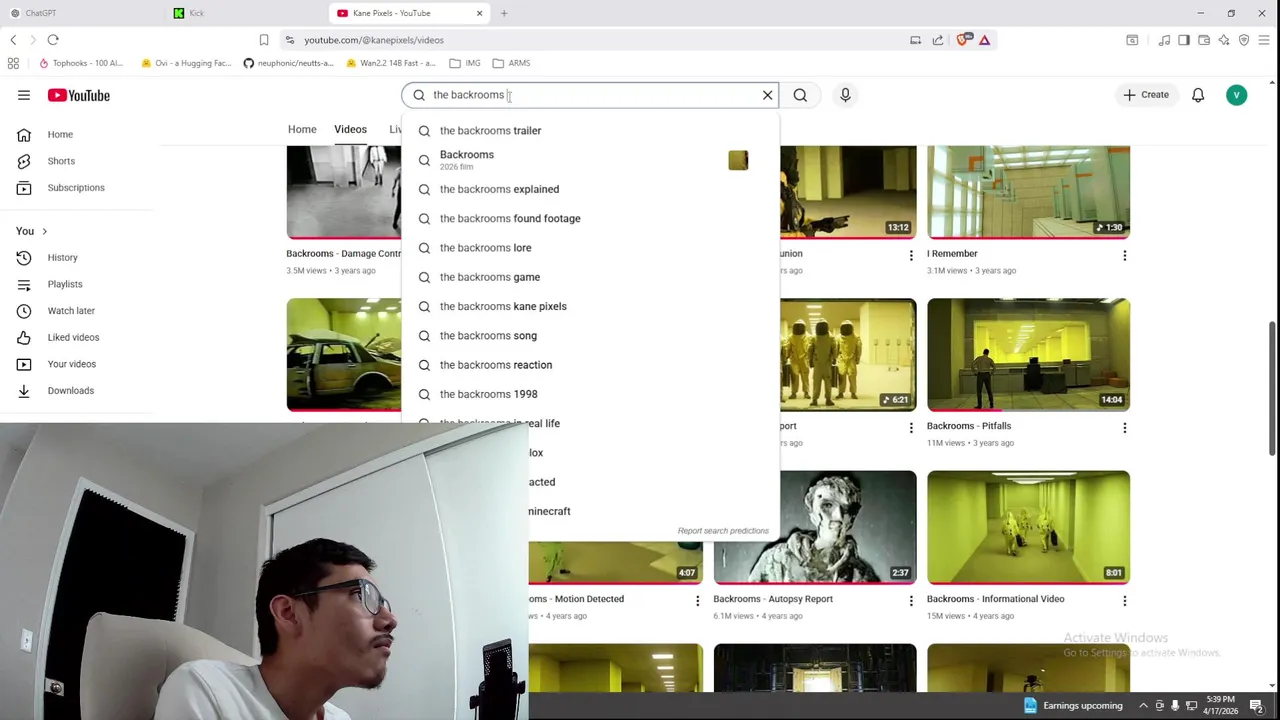Open the IMG bookmarks folder
Viewport: 1280px width, 720px height.
tap(465, 63)
